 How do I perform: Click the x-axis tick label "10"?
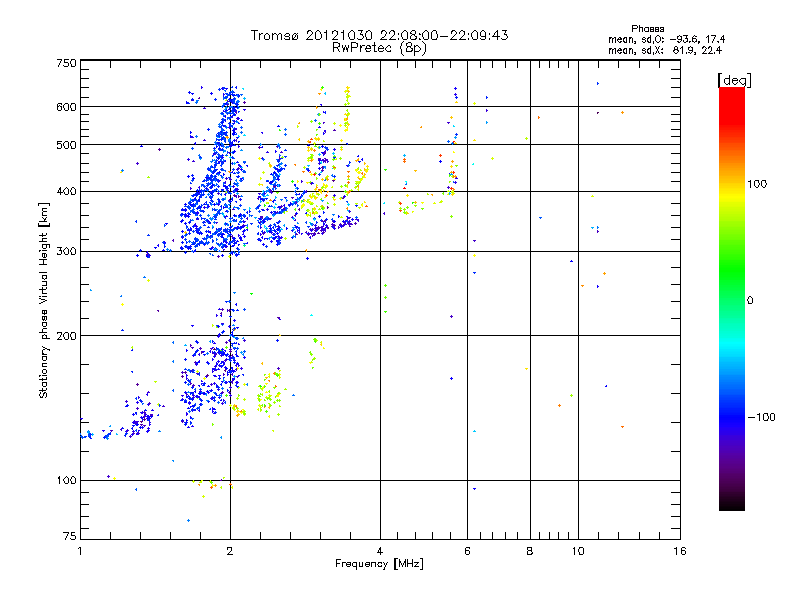coord(578,551)
